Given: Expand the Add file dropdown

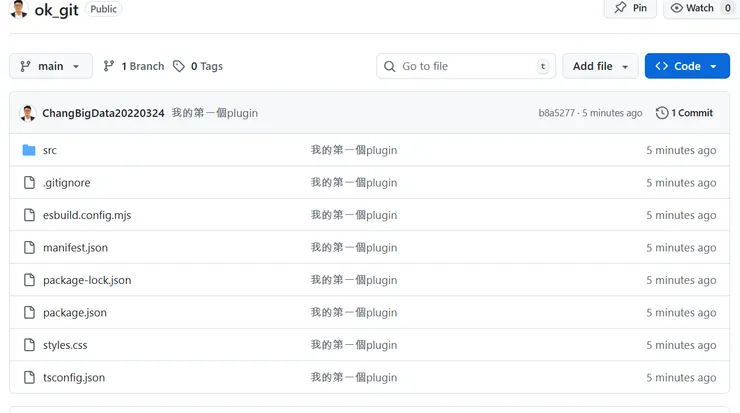Looking at the screenshot, I should [600, 66].
